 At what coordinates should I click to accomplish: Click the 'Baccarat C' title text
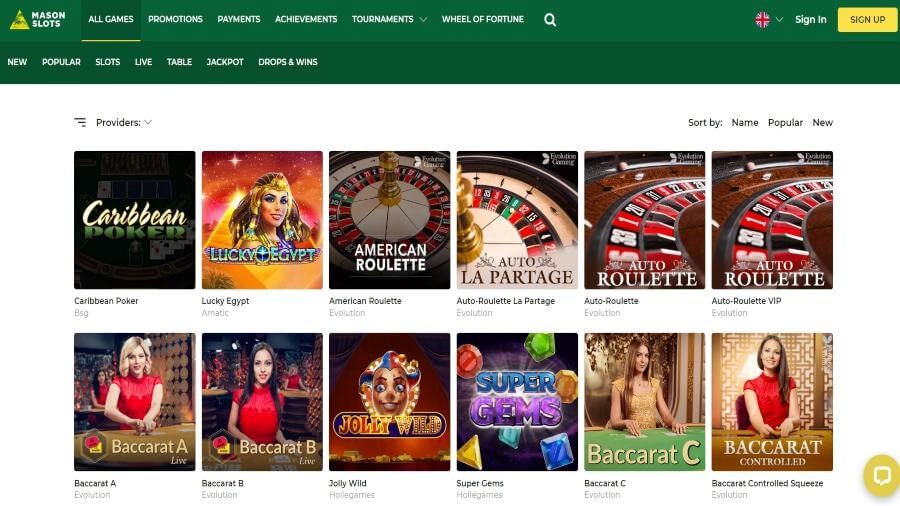click(605, 483)
